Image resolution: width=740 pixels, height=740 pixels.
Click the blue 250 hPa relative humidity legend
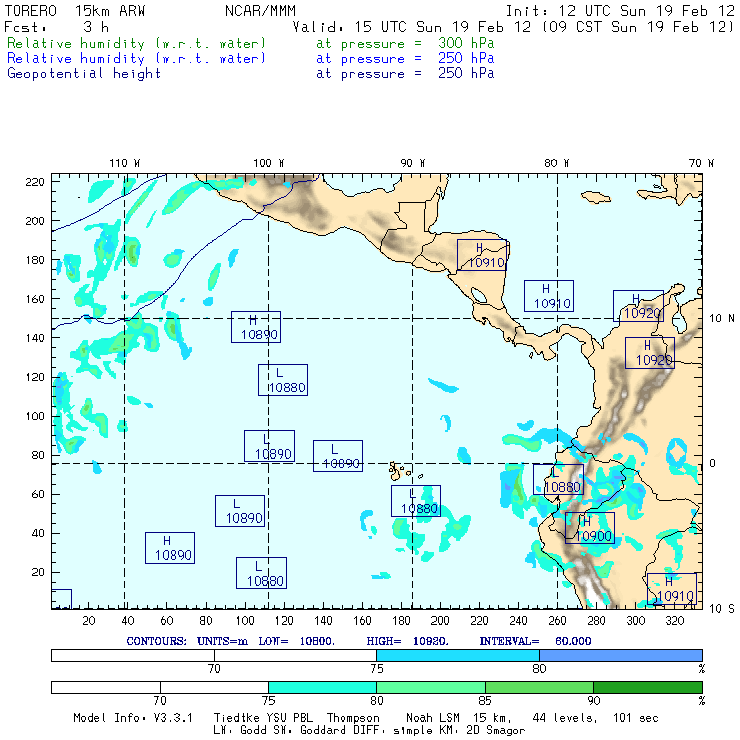pos(137,59)
